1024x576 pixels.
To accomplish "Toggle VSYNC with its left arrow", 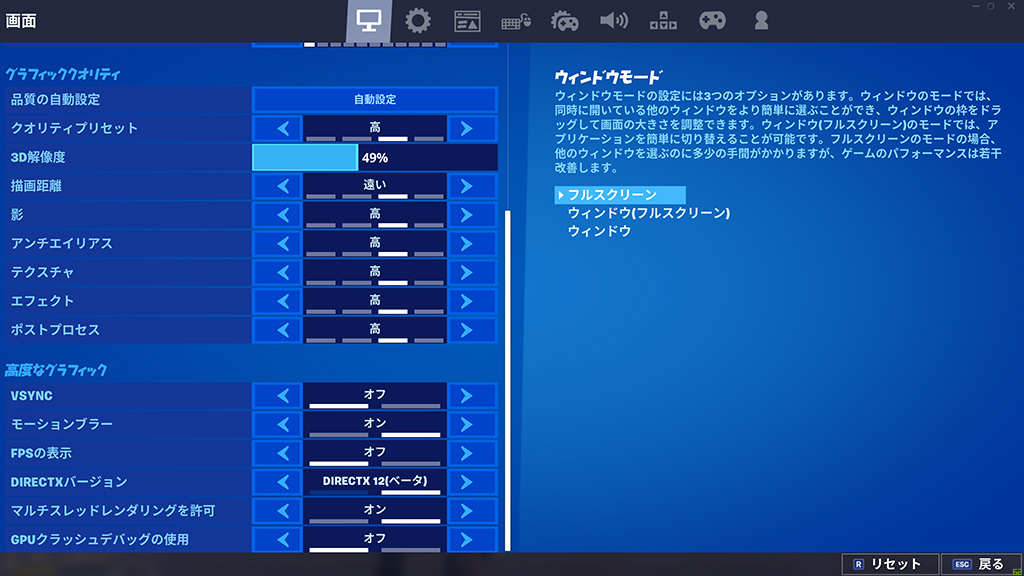I will point(277,396).
